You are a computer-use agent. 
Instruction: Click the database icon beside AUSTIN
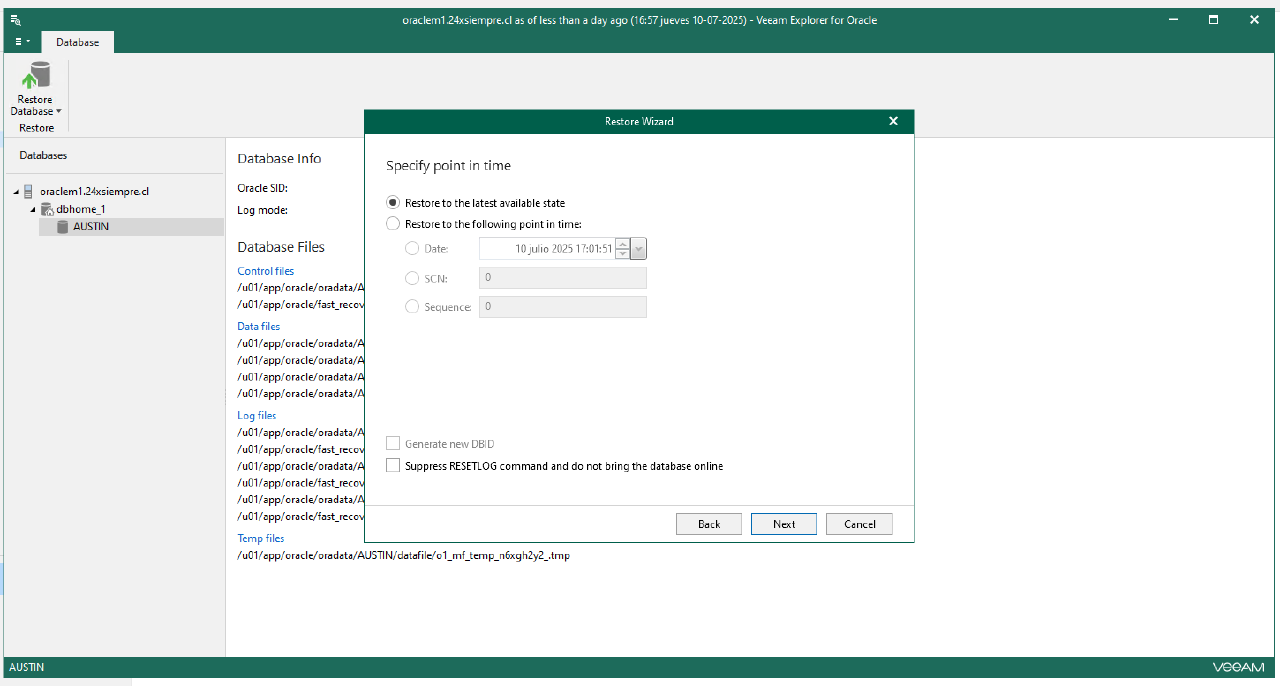pyautogui.click(x=63, y=227)
